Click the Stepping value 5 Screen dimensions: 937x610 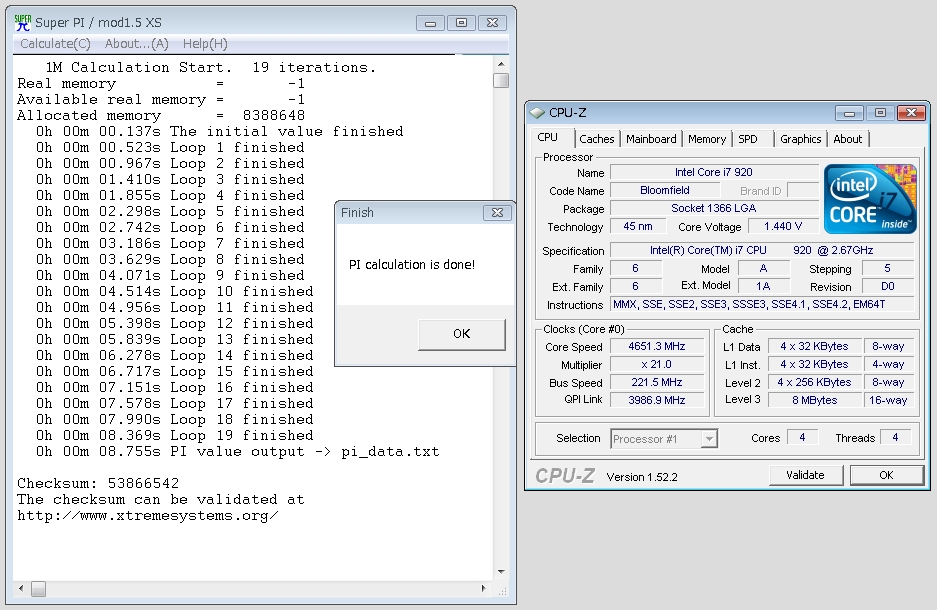(888, 268)
